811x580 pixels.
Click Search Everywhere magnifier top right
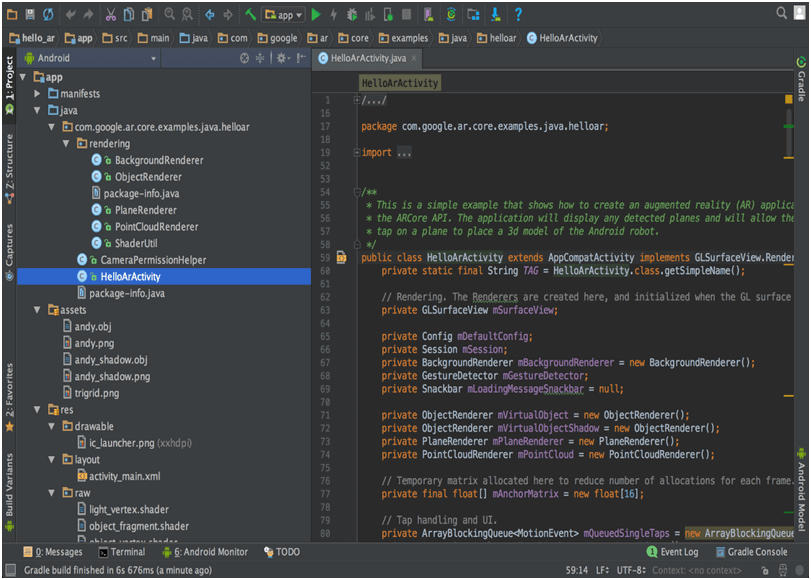782,13
